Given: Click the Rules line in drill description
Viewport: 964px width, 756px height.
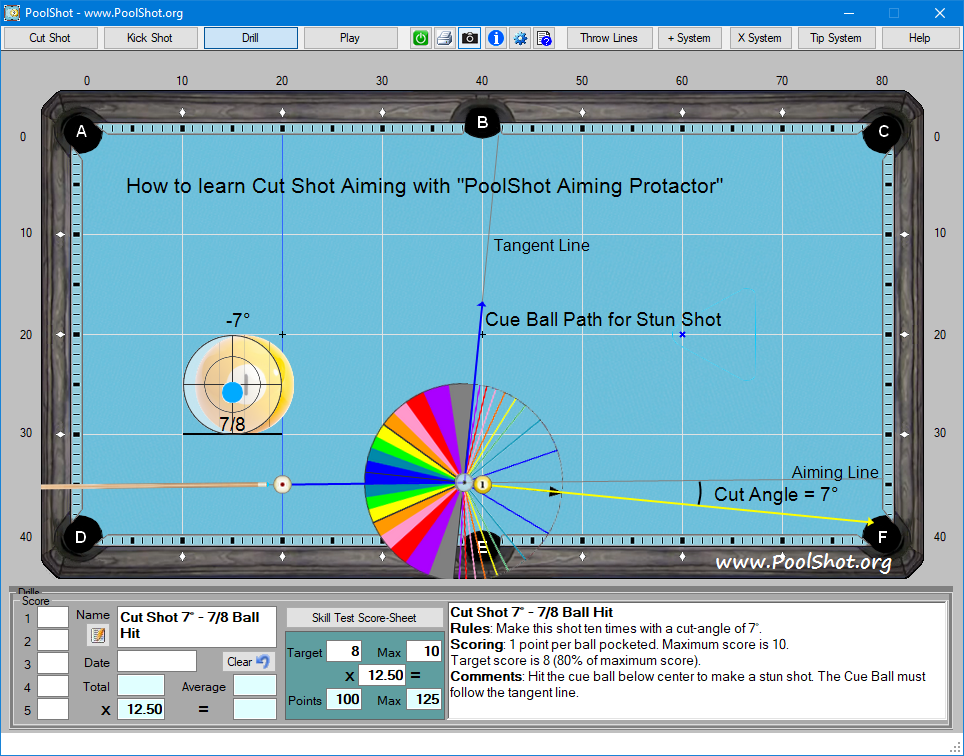Looking at the screenshot, I should [x=606, y=628].
